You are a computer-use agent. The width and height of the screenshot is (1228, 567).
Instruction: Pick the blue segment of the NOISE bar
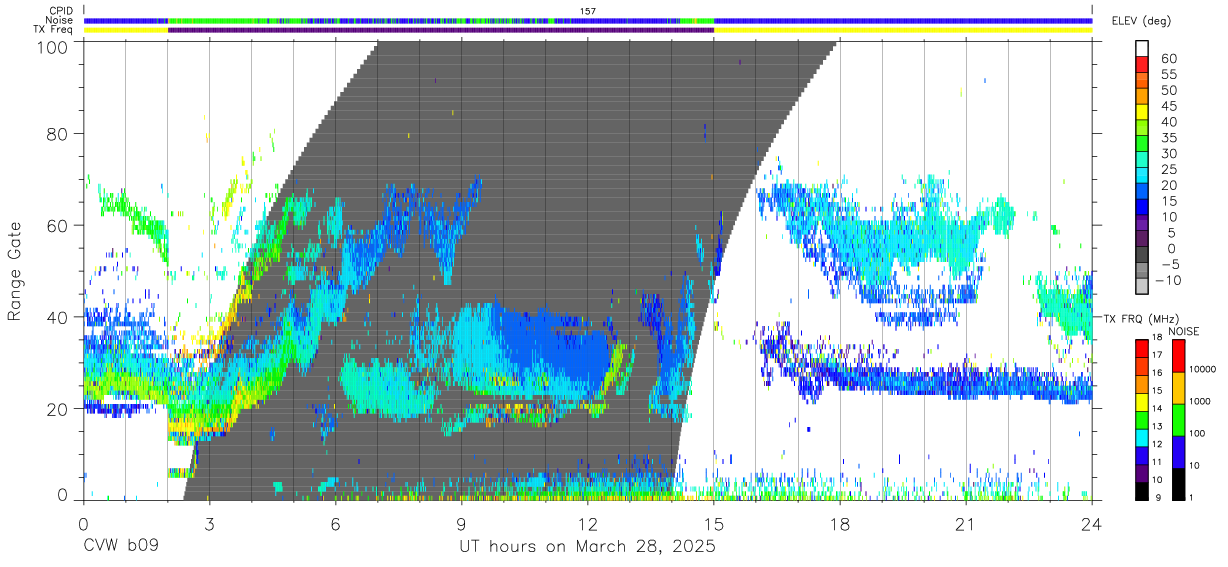point(1178,452)
